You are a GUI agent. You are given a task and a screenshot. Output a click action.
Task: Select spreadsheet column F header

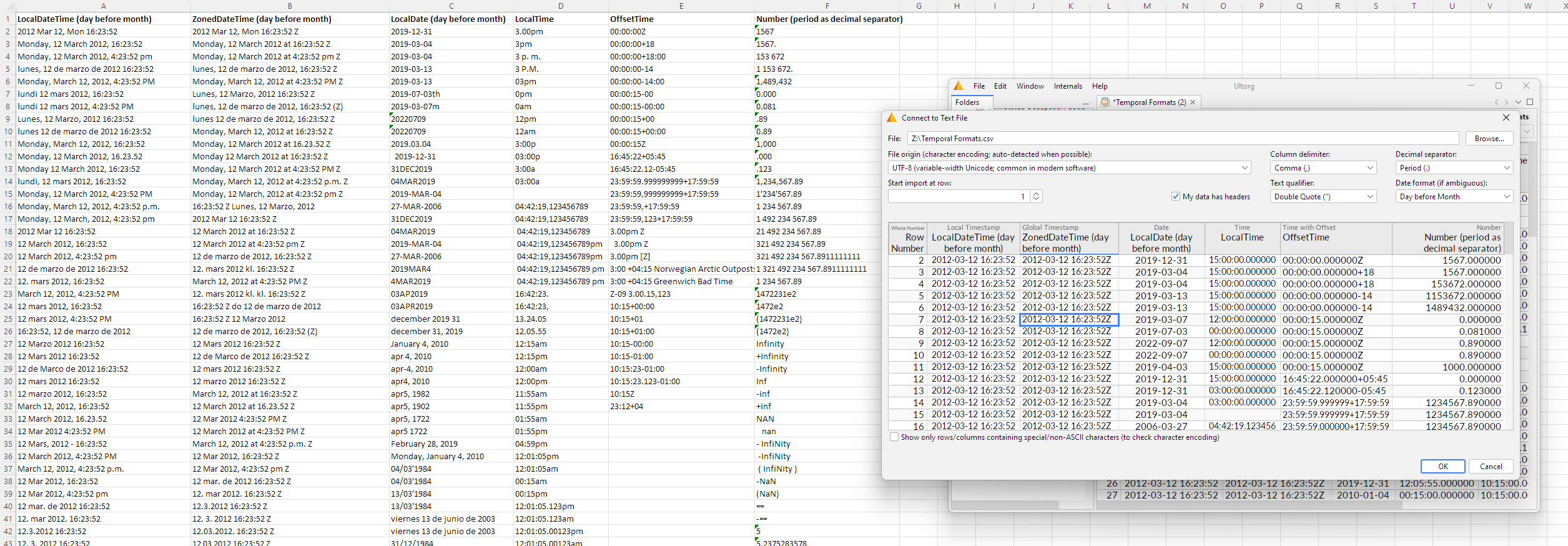(827, 6)
